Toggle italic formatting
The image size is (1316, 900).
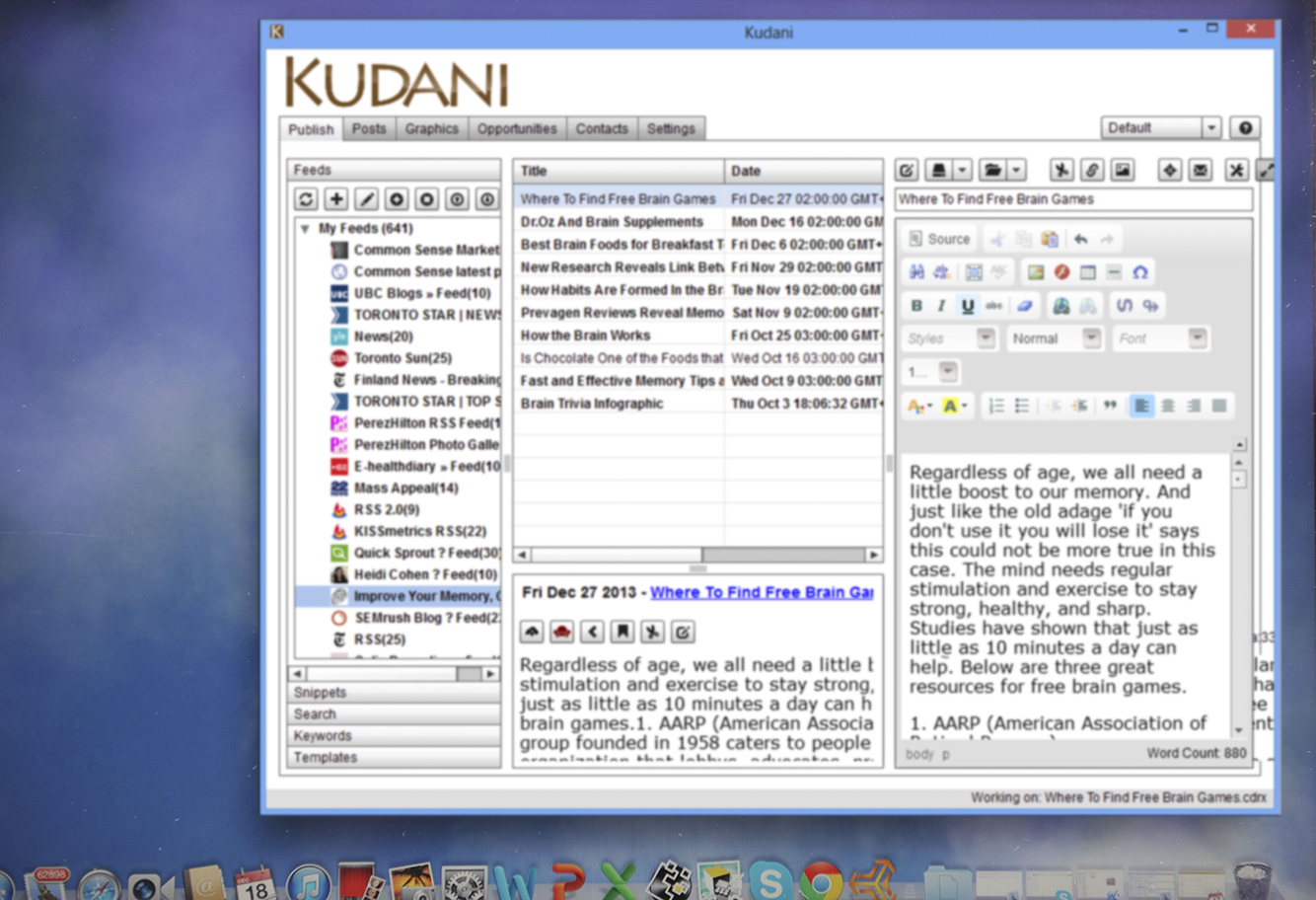click(x=941, y=306)
